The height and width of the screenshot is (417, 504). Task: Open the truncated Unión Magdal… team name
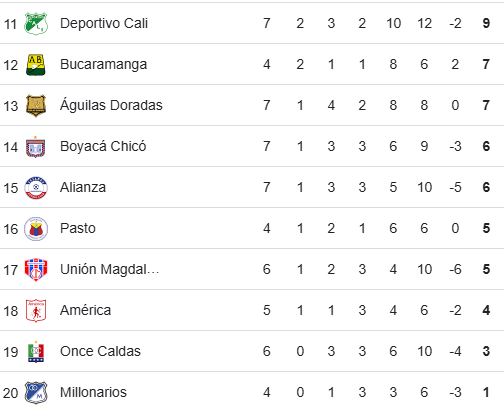tap(109, 269)
